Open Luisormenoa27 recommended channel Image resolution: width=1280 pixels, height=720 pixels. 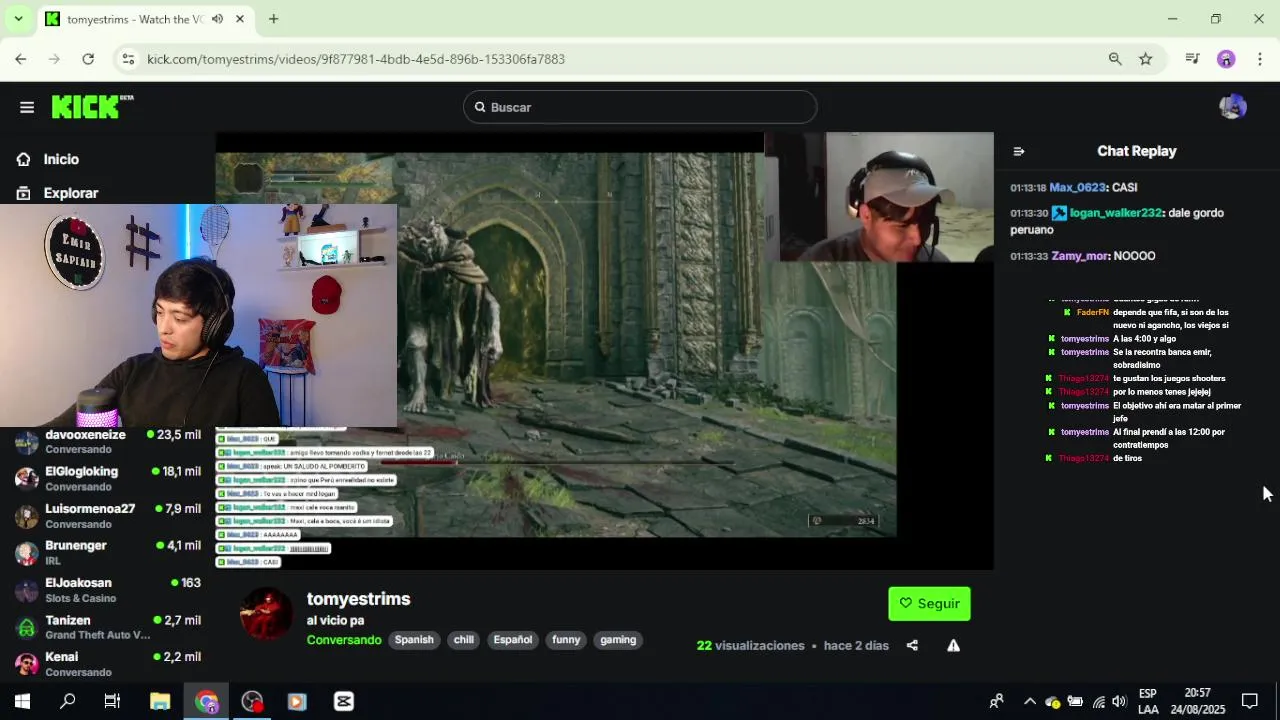click(108, 516)
